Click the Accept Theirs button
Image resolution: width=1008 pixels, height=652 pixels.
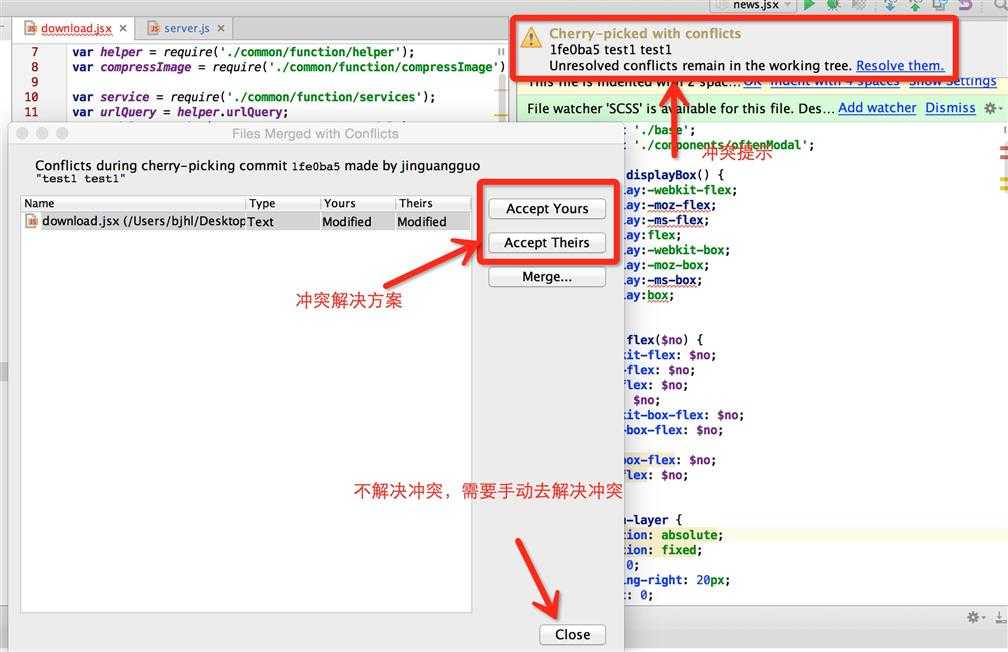pyautogui.click(x=546, y=242)
